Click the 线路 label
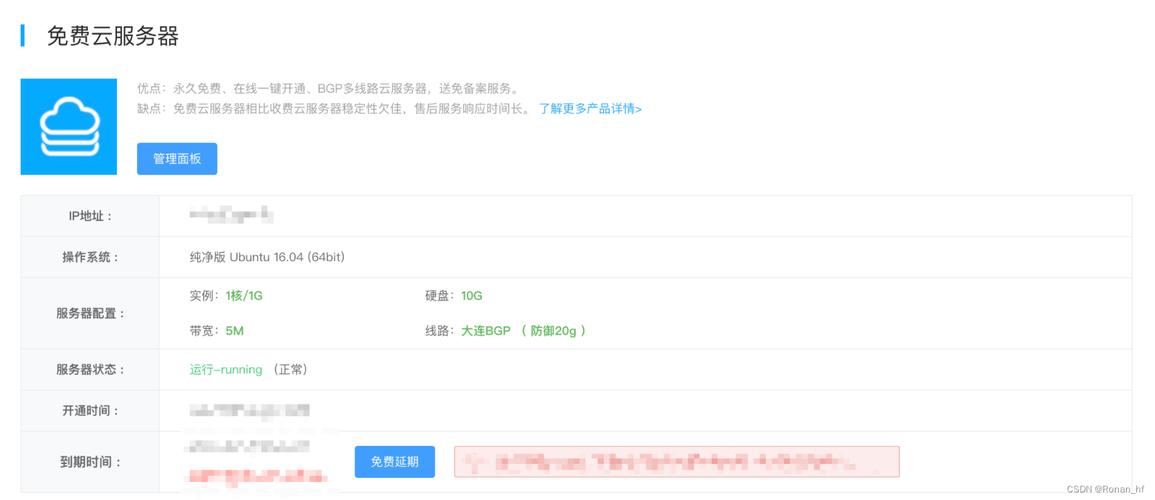 (440, 331)
